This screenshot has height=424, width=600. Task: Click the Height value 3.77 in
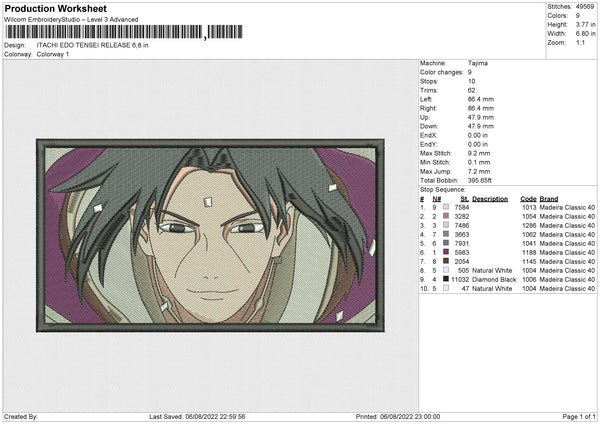coord(585,24)
